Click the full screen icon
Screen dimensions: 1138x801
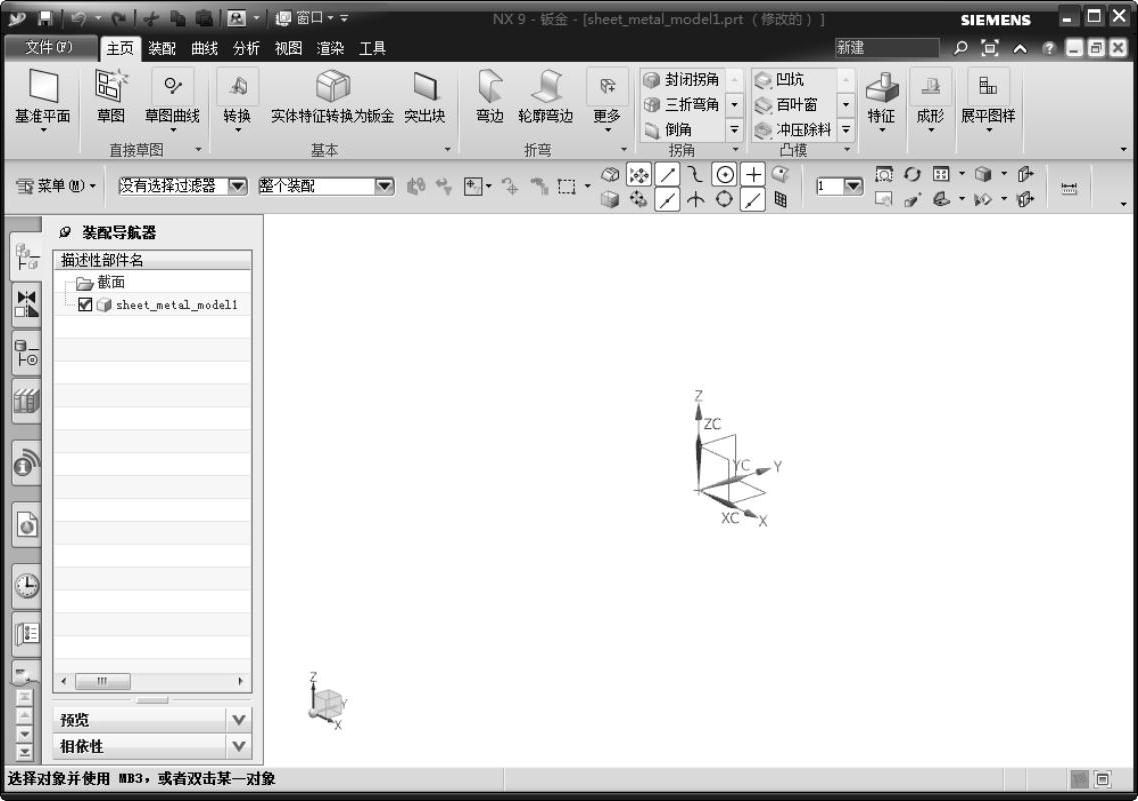click(989, 48)
